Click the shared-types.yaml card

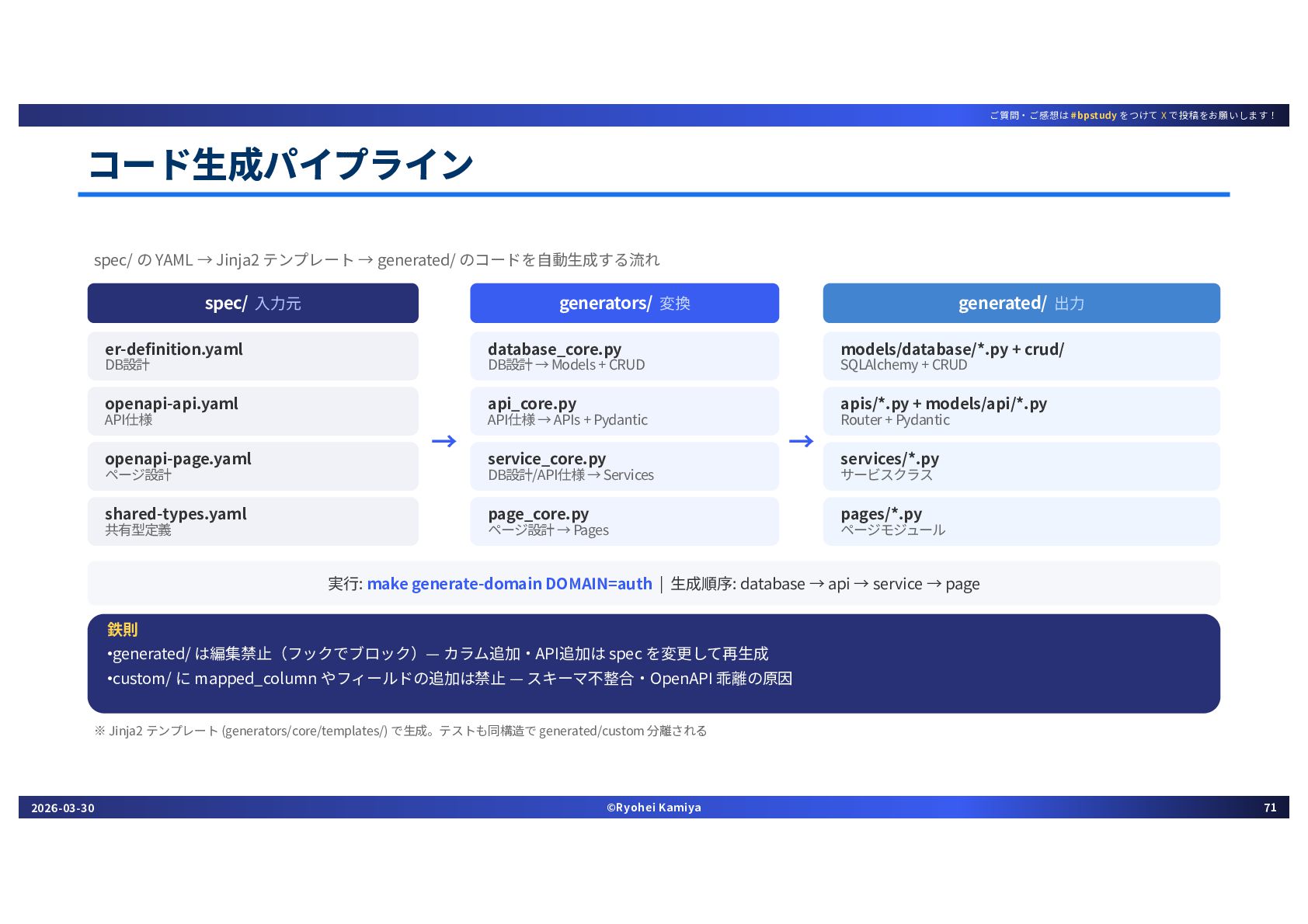point(253,522)
